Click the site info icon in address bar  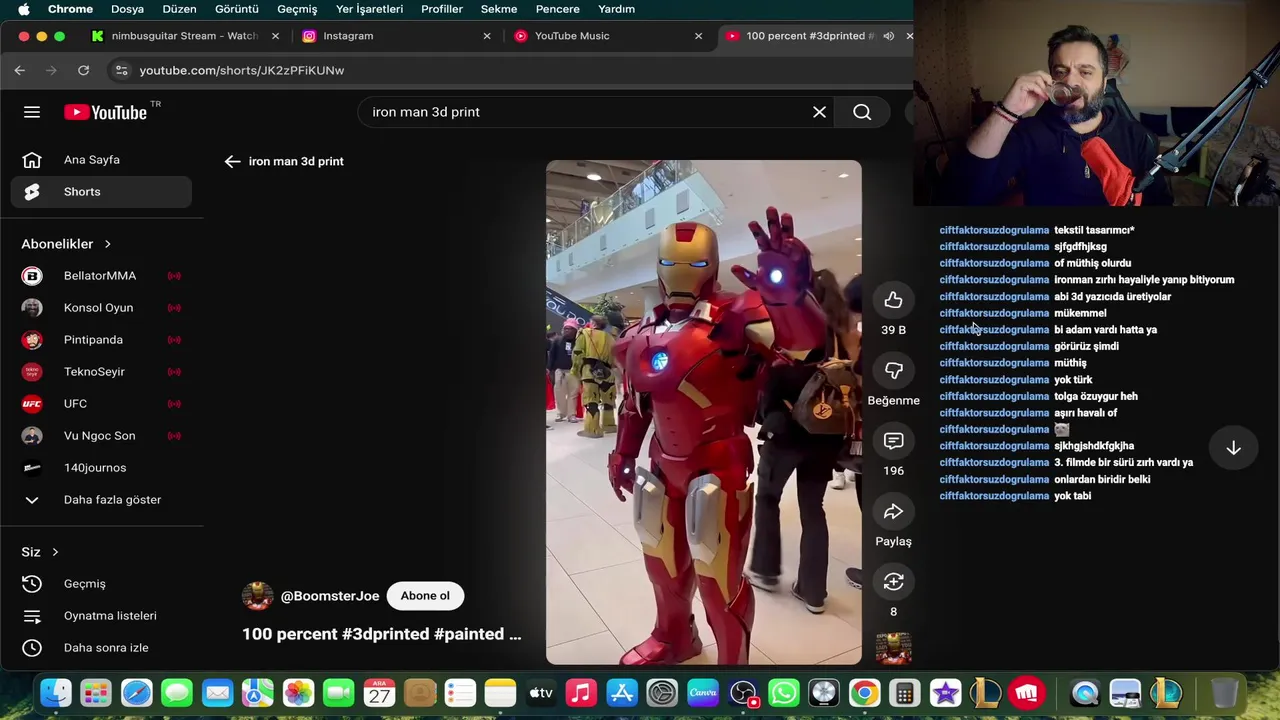[x=121, y=70]
